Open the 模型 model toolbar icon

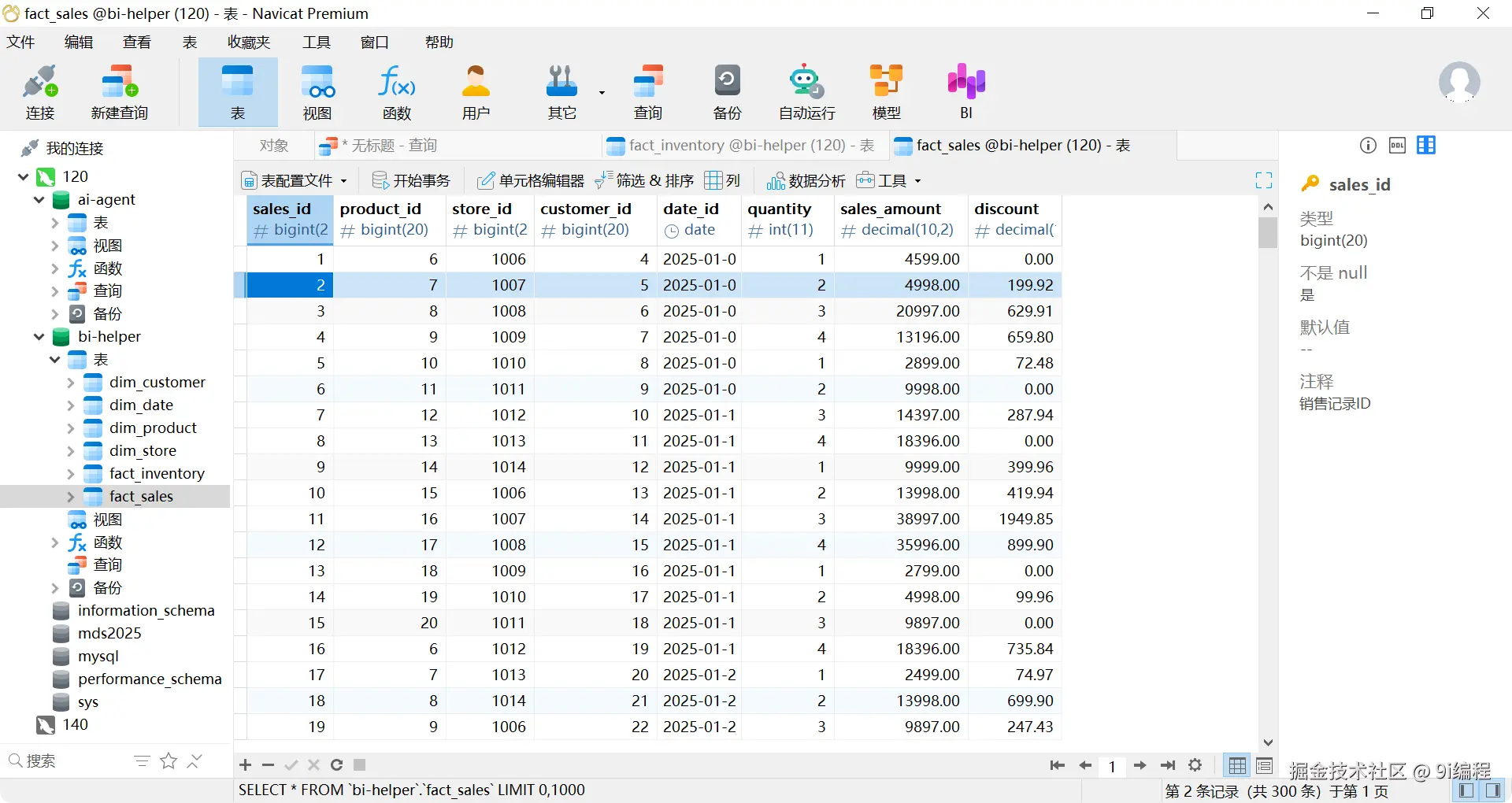coord(886,92)
